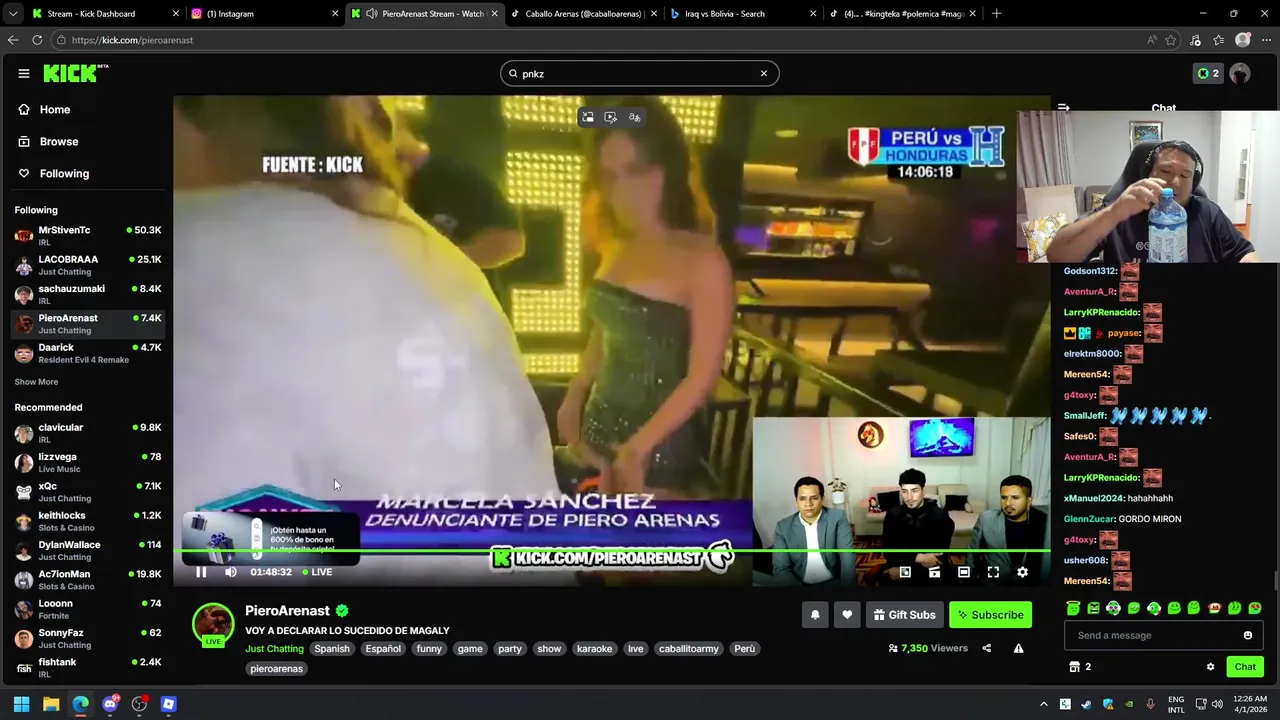Select the karaoke tag
This screenshot has height=720, width=1280.
click(594, 649)
